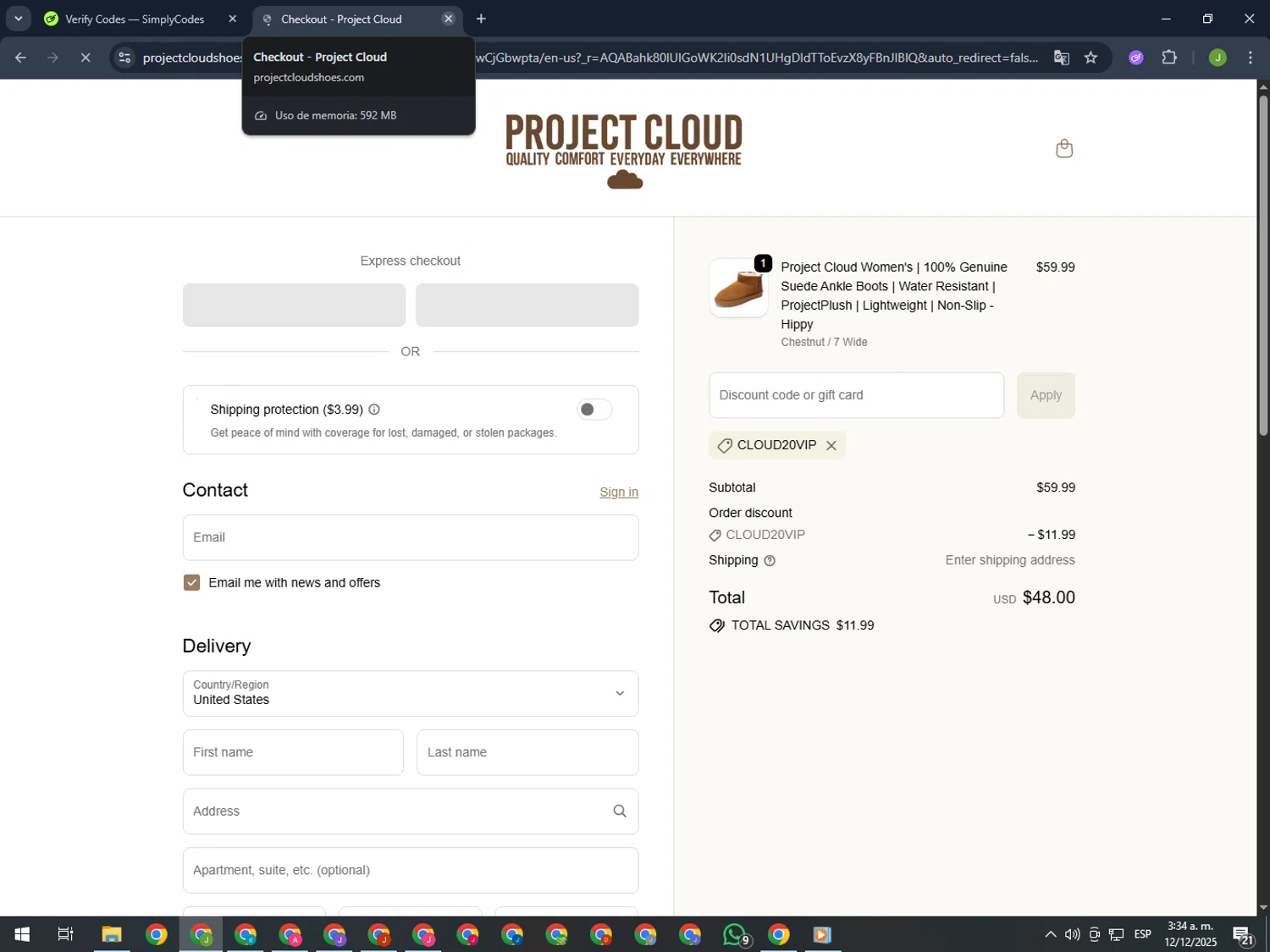The height and width of the screenshot is (952, 1270).
Task: View site information icon in address bar
Action: [124, 58]
